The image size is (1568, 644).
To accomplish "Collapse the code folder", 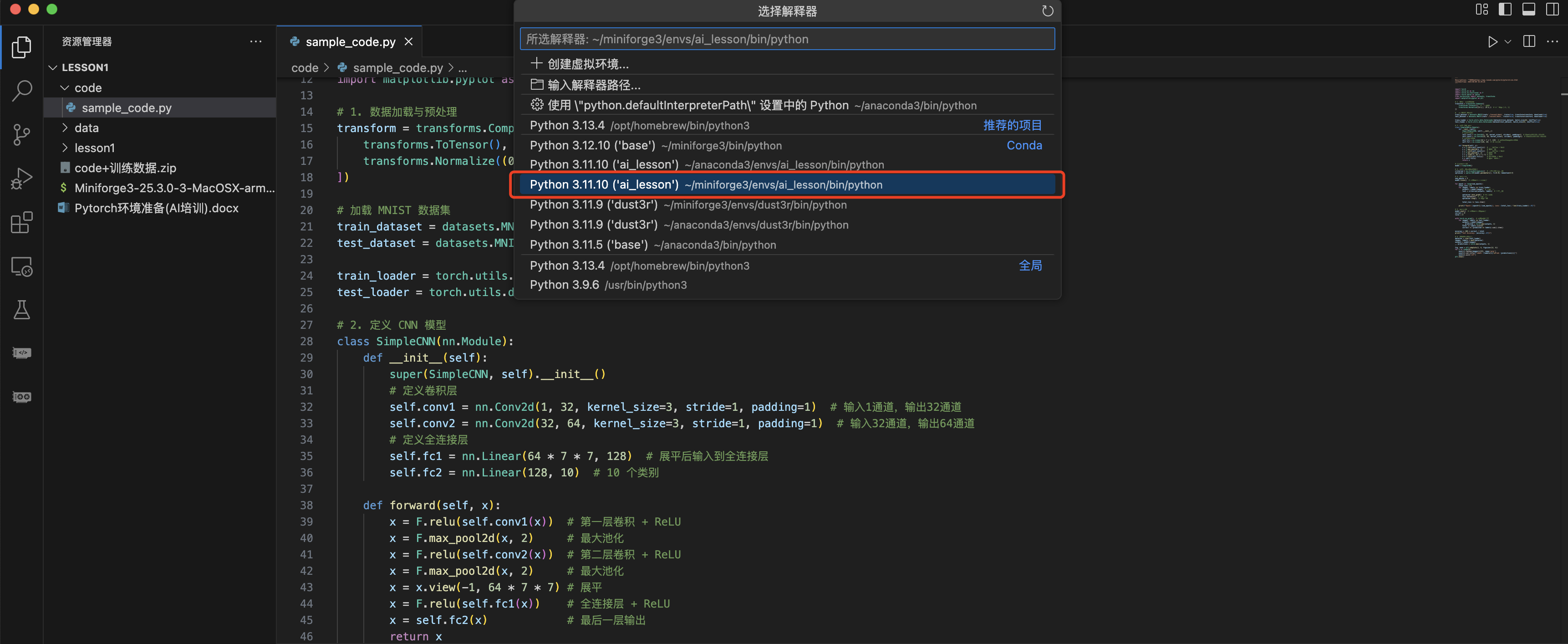I will tap(88, 87).
